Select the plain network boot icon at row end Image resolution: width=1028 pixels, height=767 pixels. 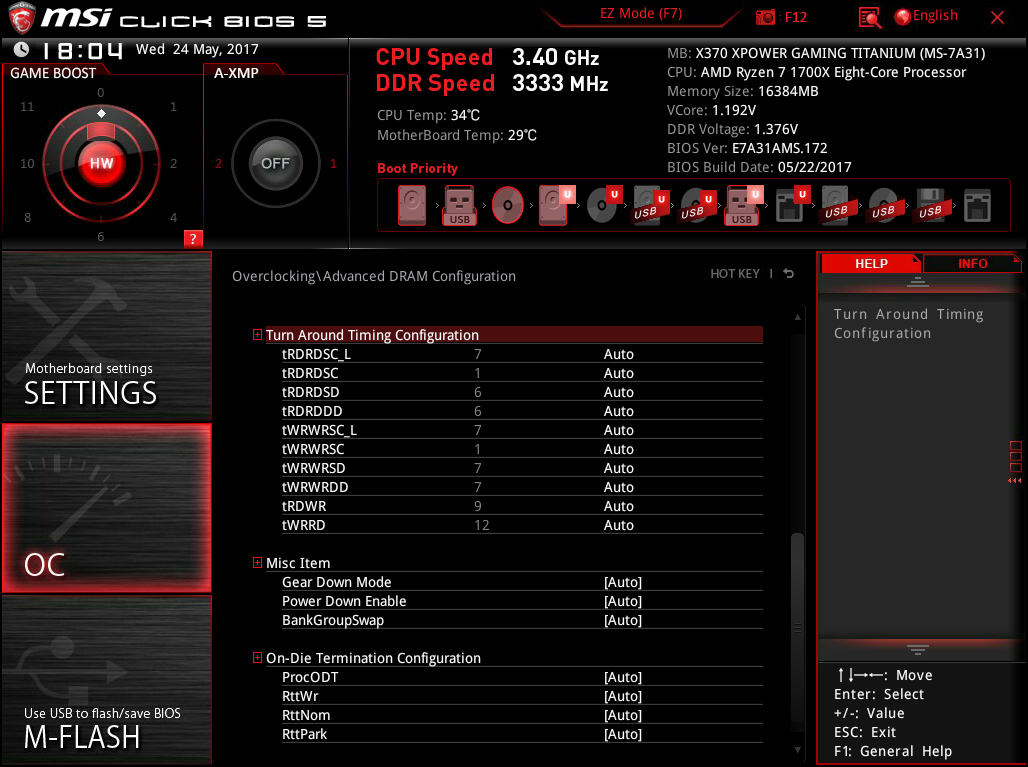[977, 205]
